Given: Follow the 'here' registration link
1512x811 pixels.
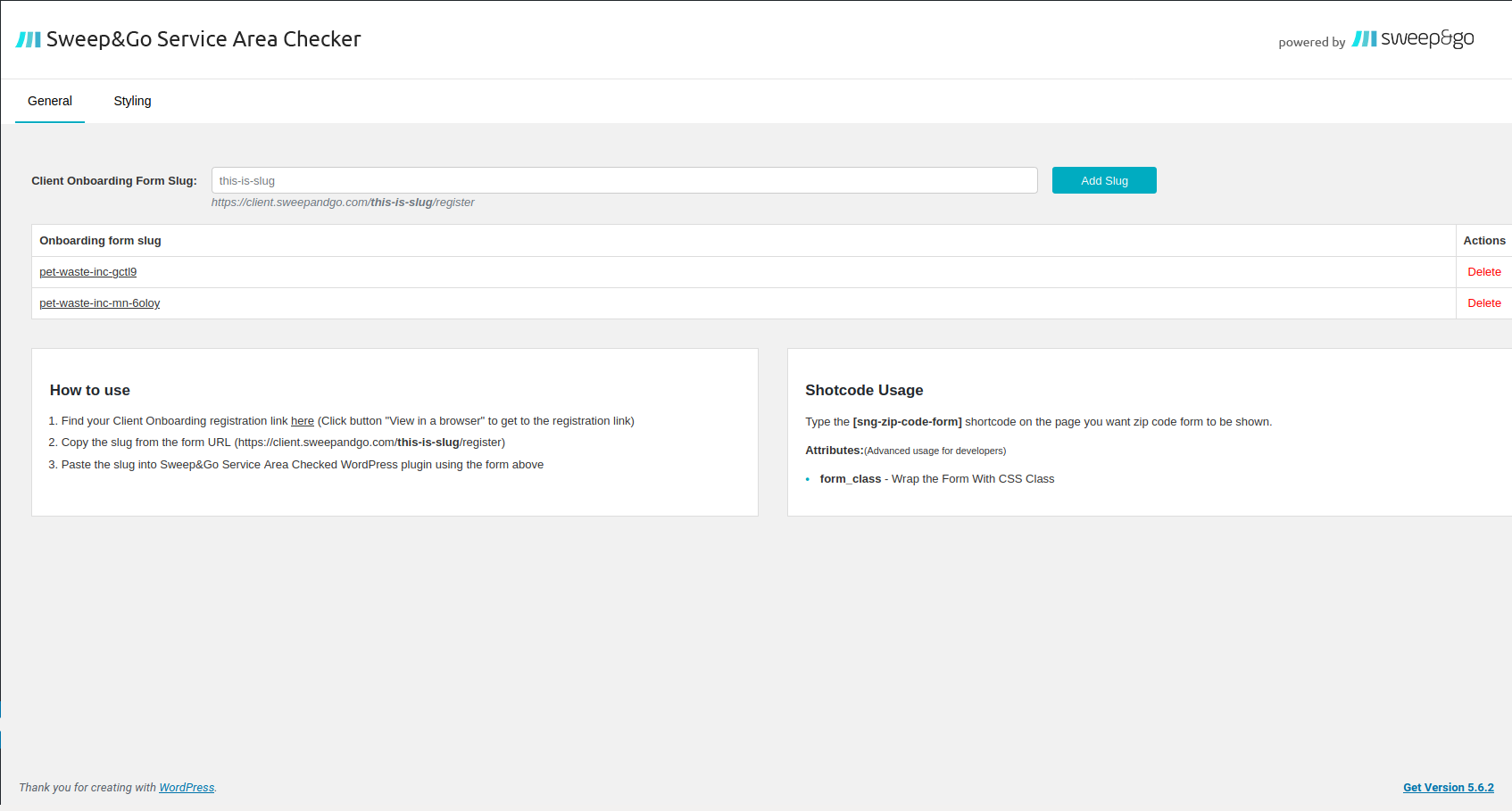Looking at the screenshot, I should pos(303,421).
